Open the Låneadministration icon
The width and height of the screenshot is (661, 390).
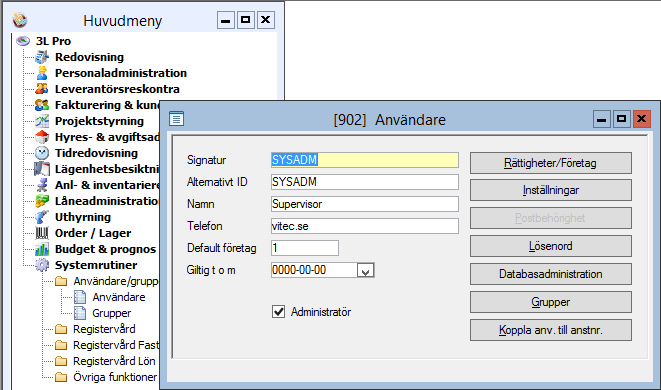tap(42, 201)
